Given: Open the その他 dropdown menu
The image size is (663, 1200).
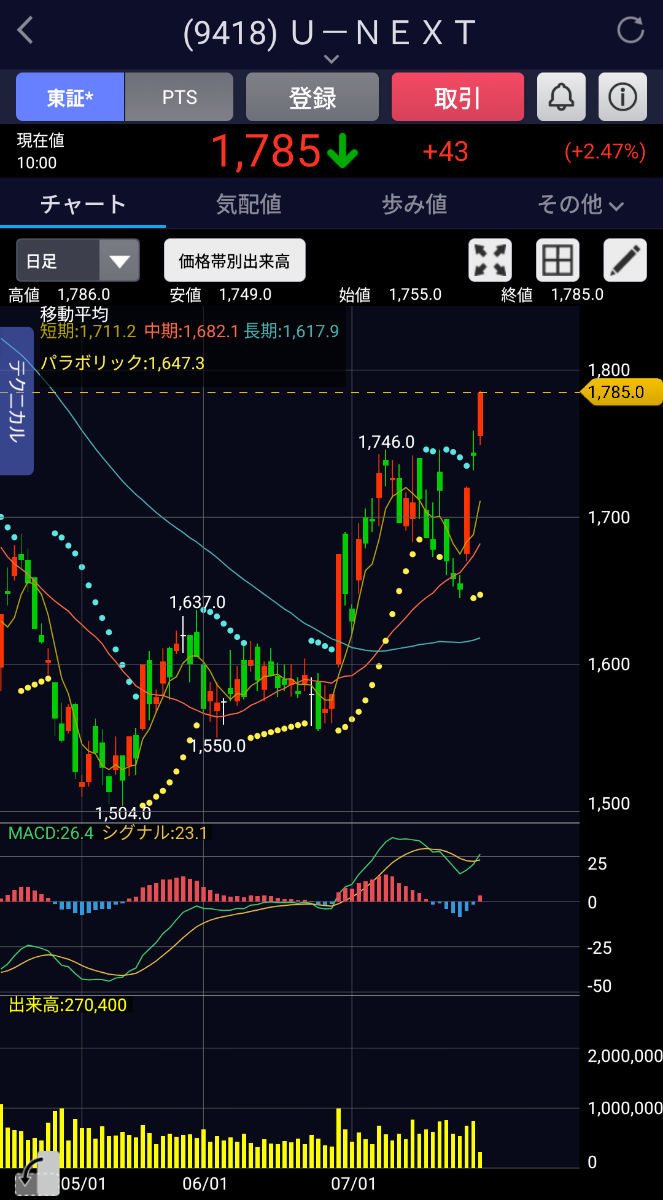Looking at the screenshot, I should [580, 205].
